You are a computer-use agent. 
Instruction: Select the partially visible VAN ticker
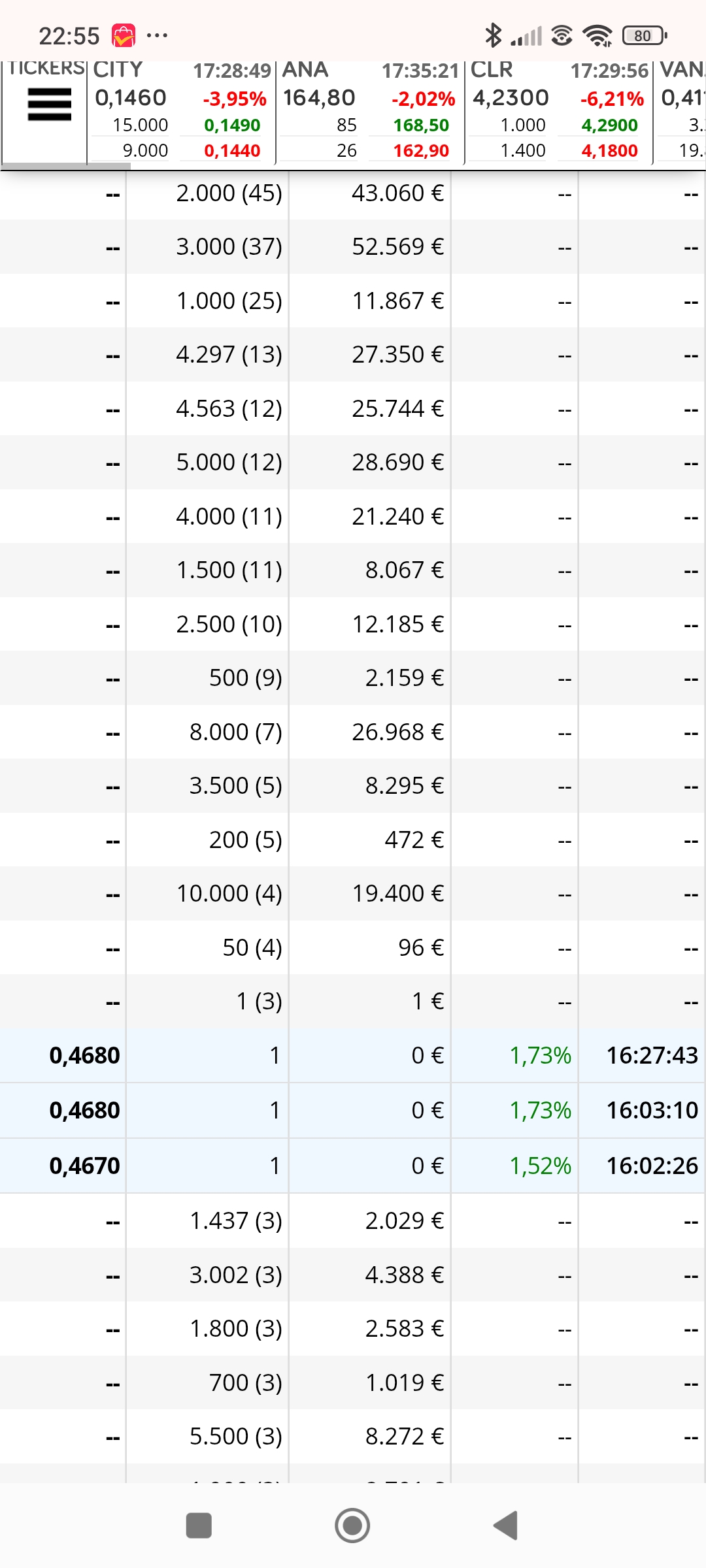coord(681,111)
